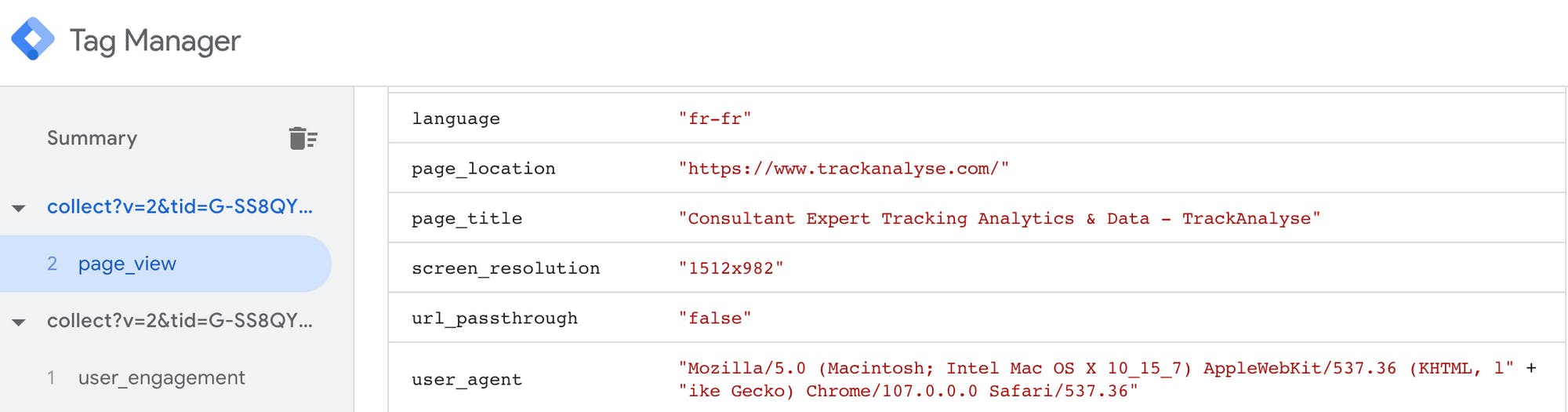1568x412 pixels.
Task: Collapse the first collect?v=2 request group
Action: click(19, 208)
